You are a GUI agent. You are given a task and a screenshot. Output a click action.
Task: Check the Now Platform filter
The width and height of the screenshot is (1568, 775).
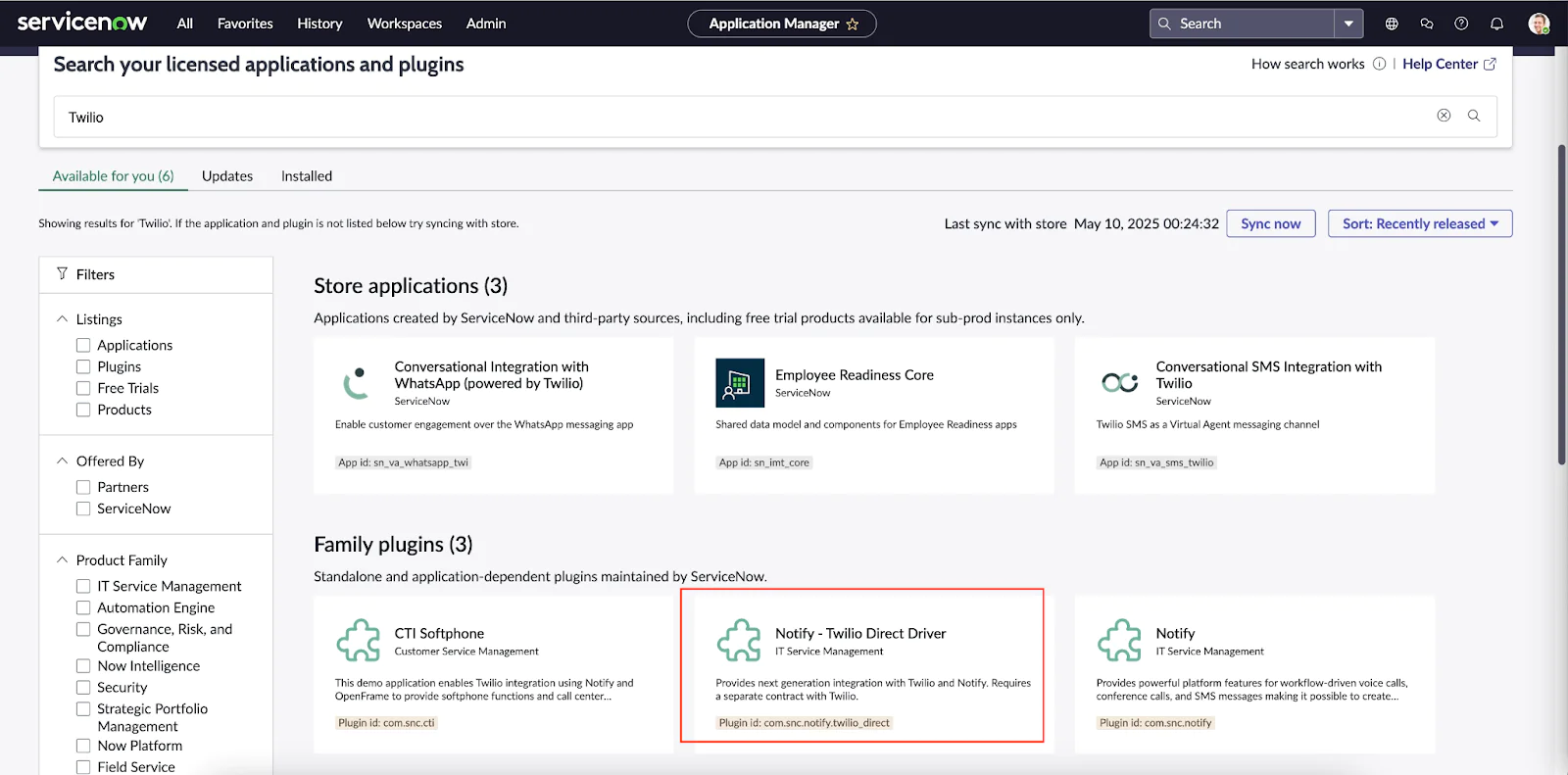pyautogui.click(x=83, y=746)
